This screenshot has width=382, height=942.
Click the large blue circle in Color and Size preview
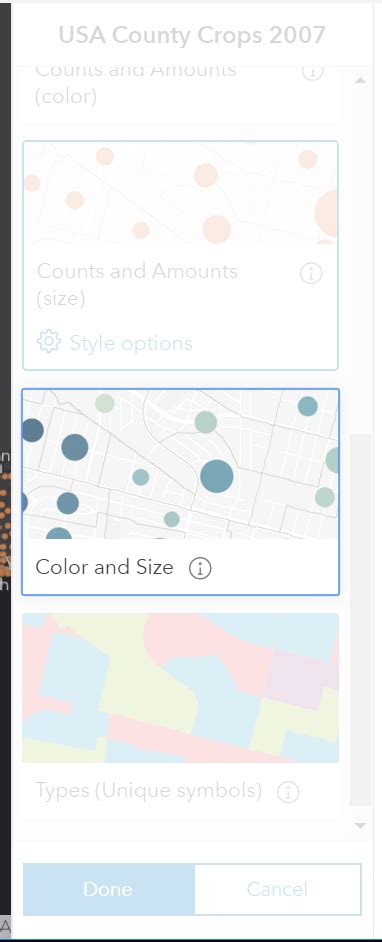pos(217,476)
